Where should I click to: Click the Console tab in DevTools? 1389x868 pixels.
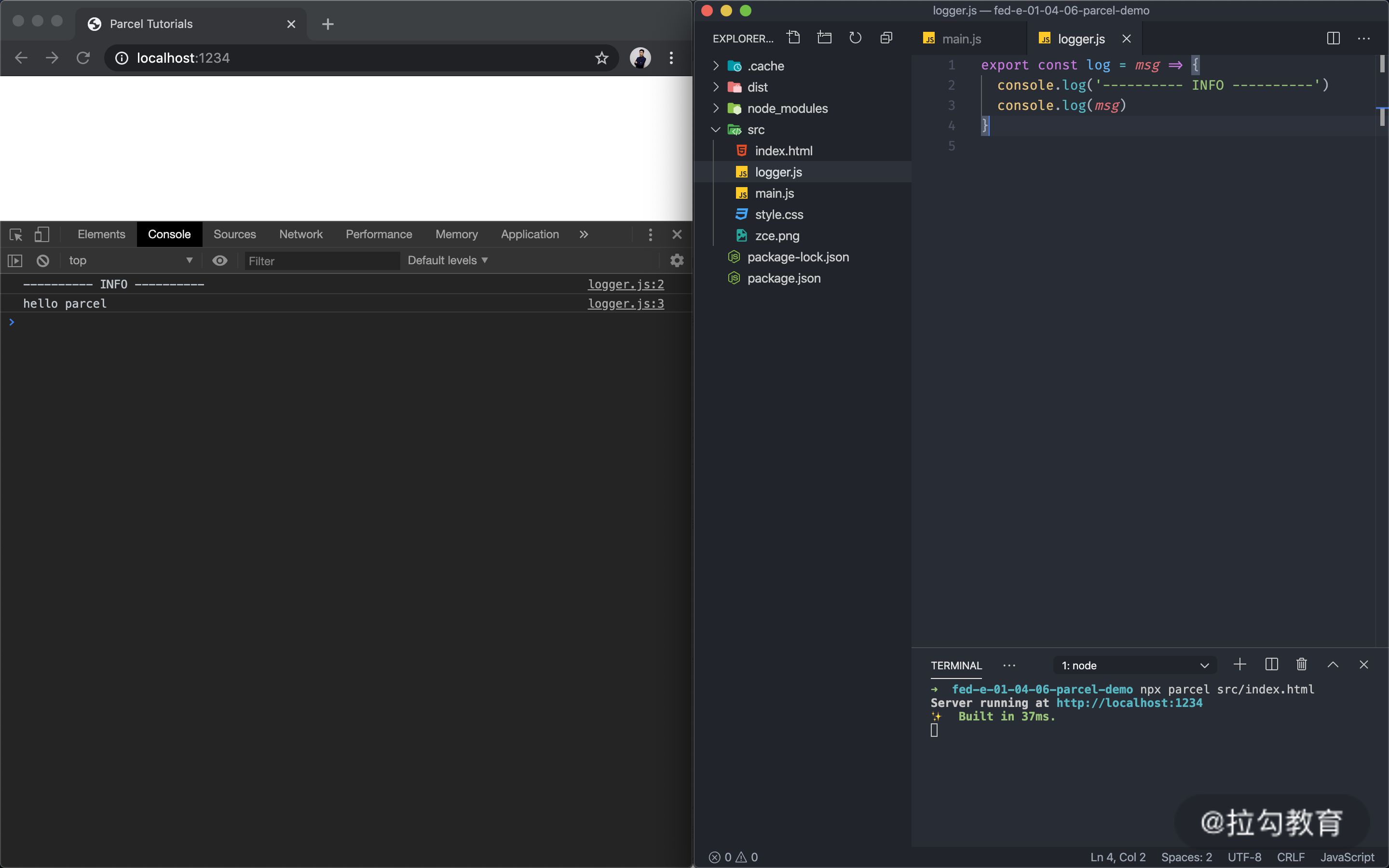tap(169, 234)
